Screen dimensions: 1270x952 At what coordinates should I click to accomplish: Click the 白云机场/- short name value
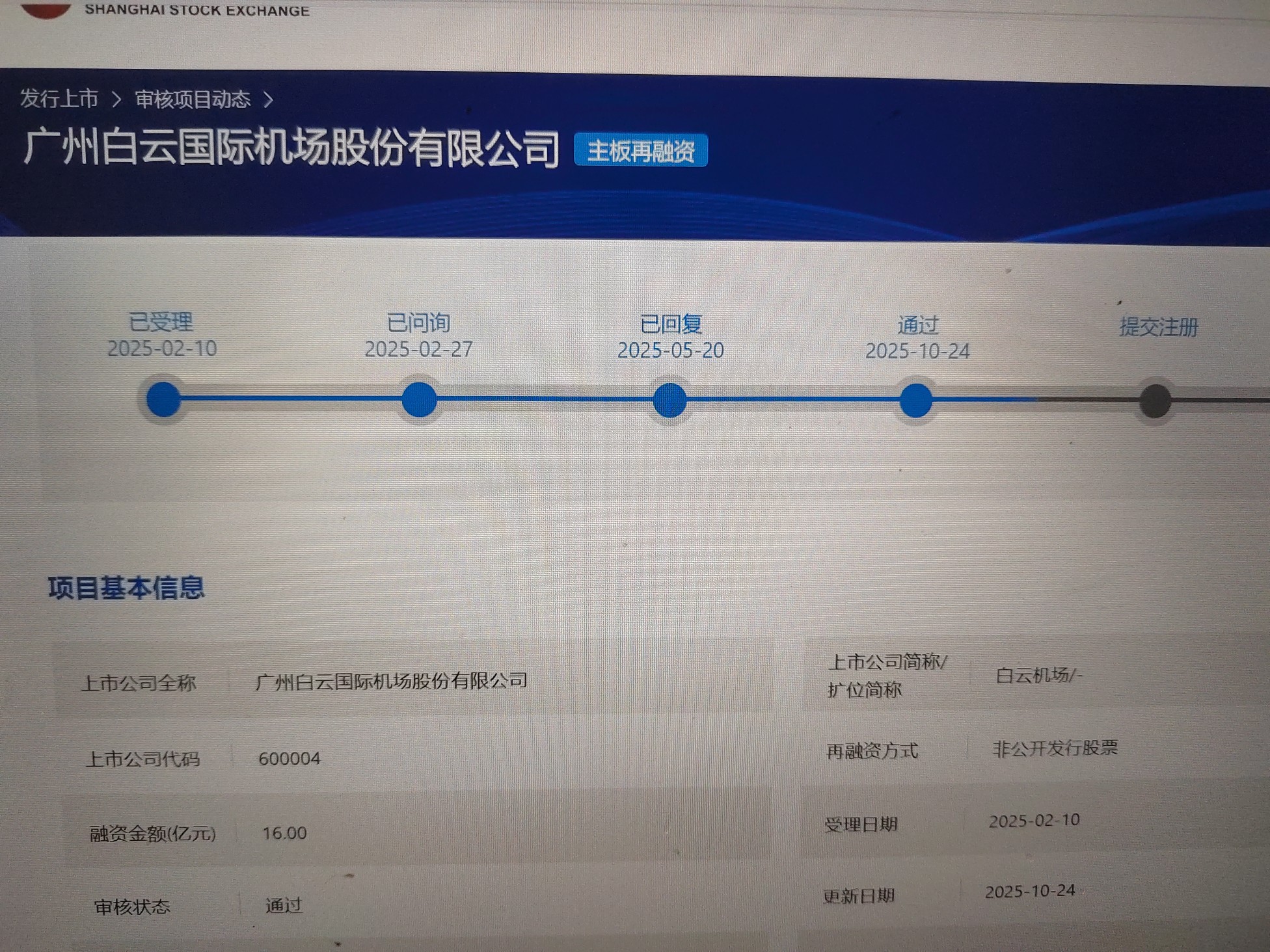tap(1038, 676)
